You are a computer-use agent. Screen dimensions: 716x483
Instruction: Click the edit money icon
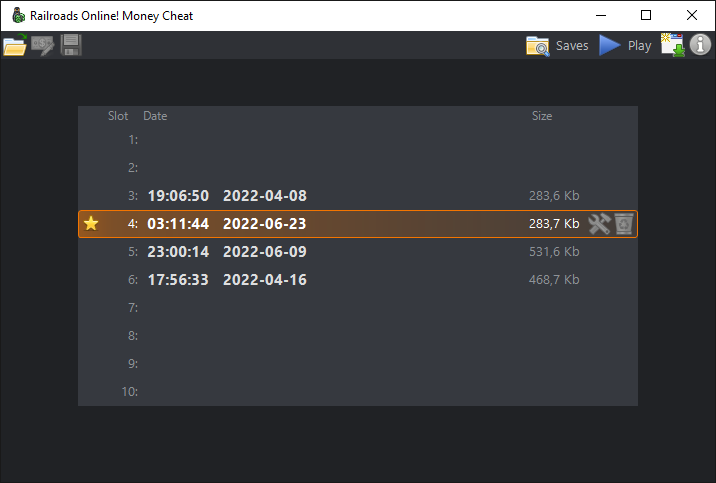[43, 45]
